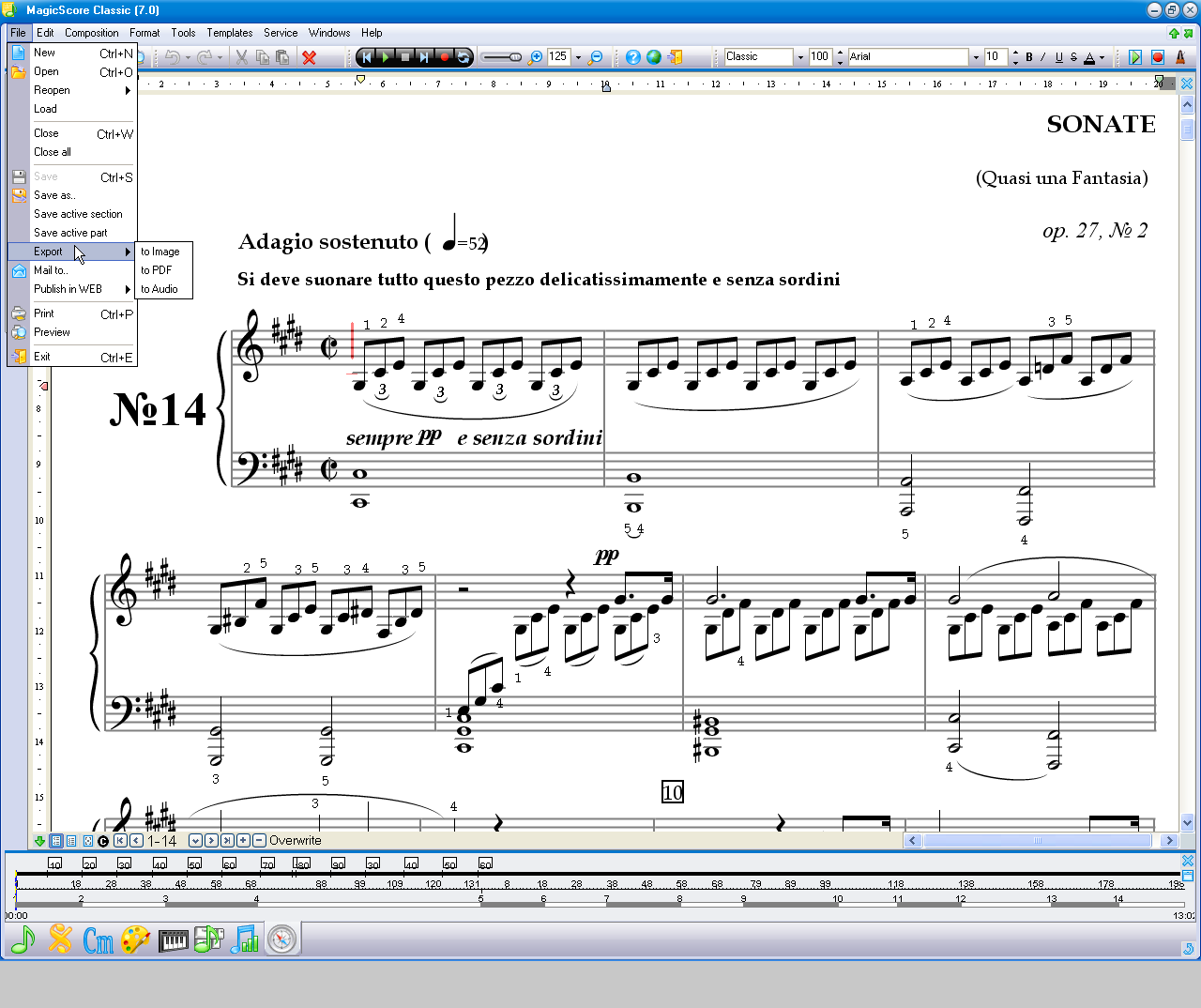Click the red X delete icon
The width and height of the screenshot is (1201, 1008).
tap(309, 57)
